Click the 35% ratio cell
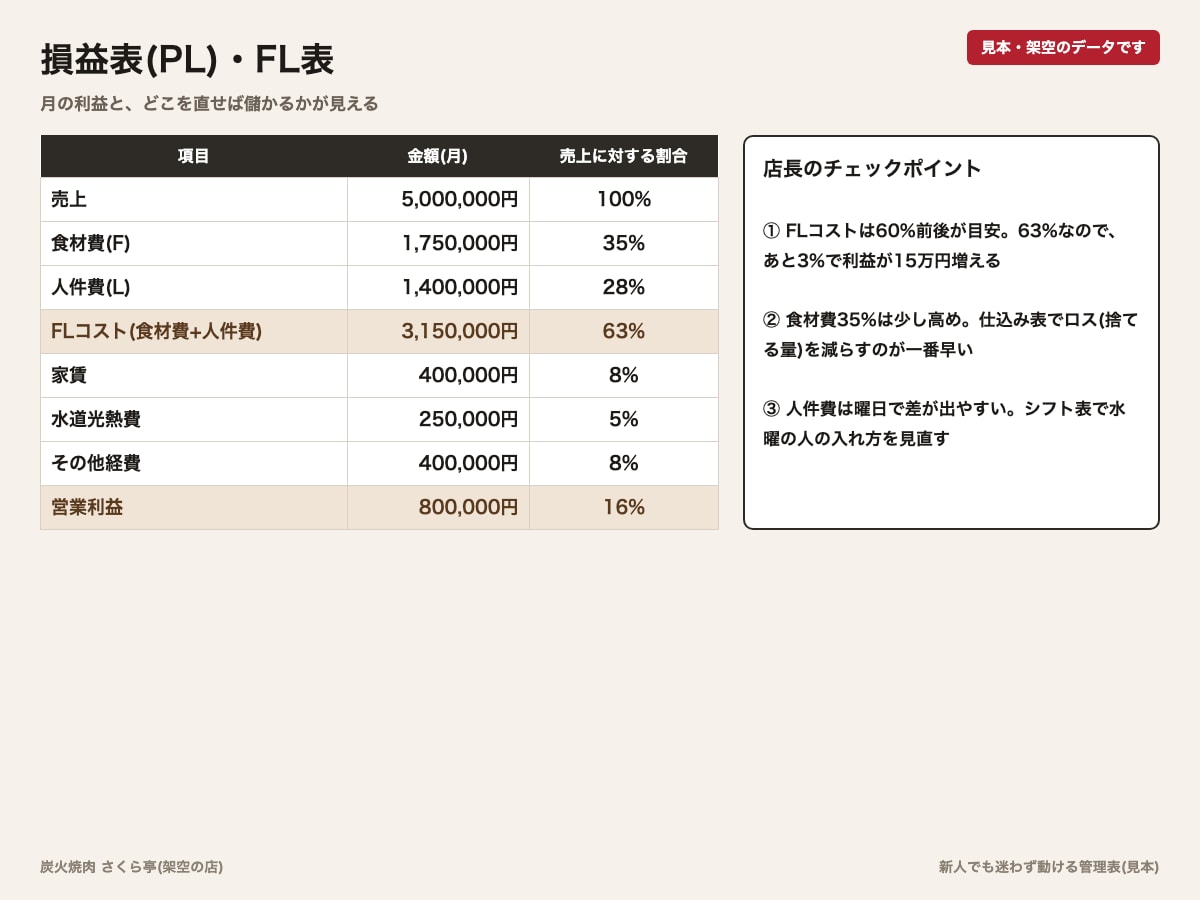The image size is (1200, 900). [623, 243]
